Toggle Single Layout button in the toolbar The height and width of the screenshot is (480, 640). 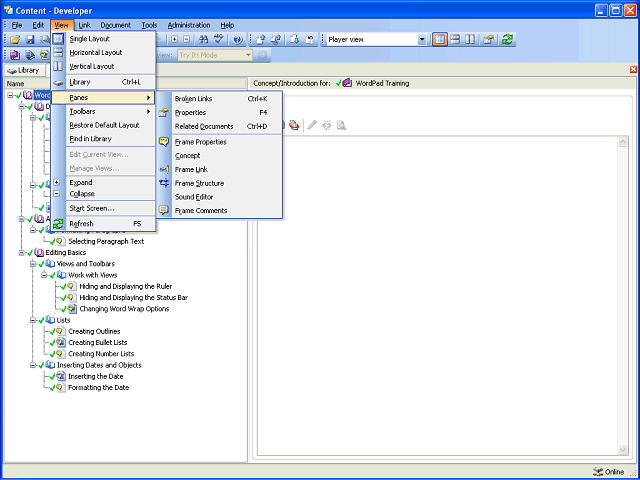(x=440, y=40)
